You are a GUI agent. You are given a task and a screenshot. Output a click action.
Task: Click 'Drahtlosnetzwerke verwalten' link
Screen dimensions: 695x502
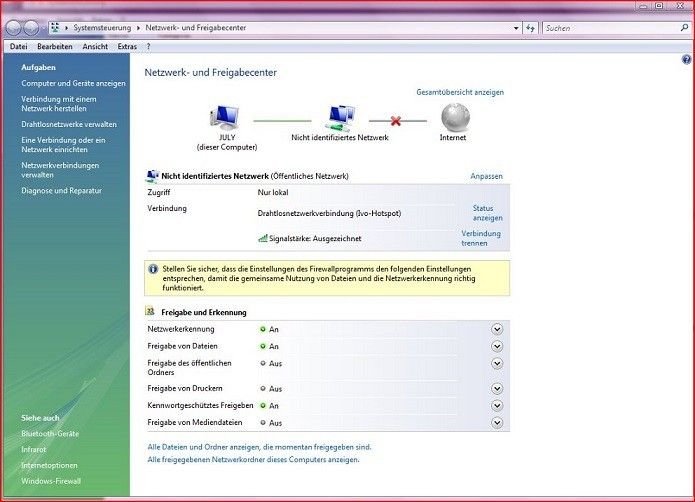point(69,125)
